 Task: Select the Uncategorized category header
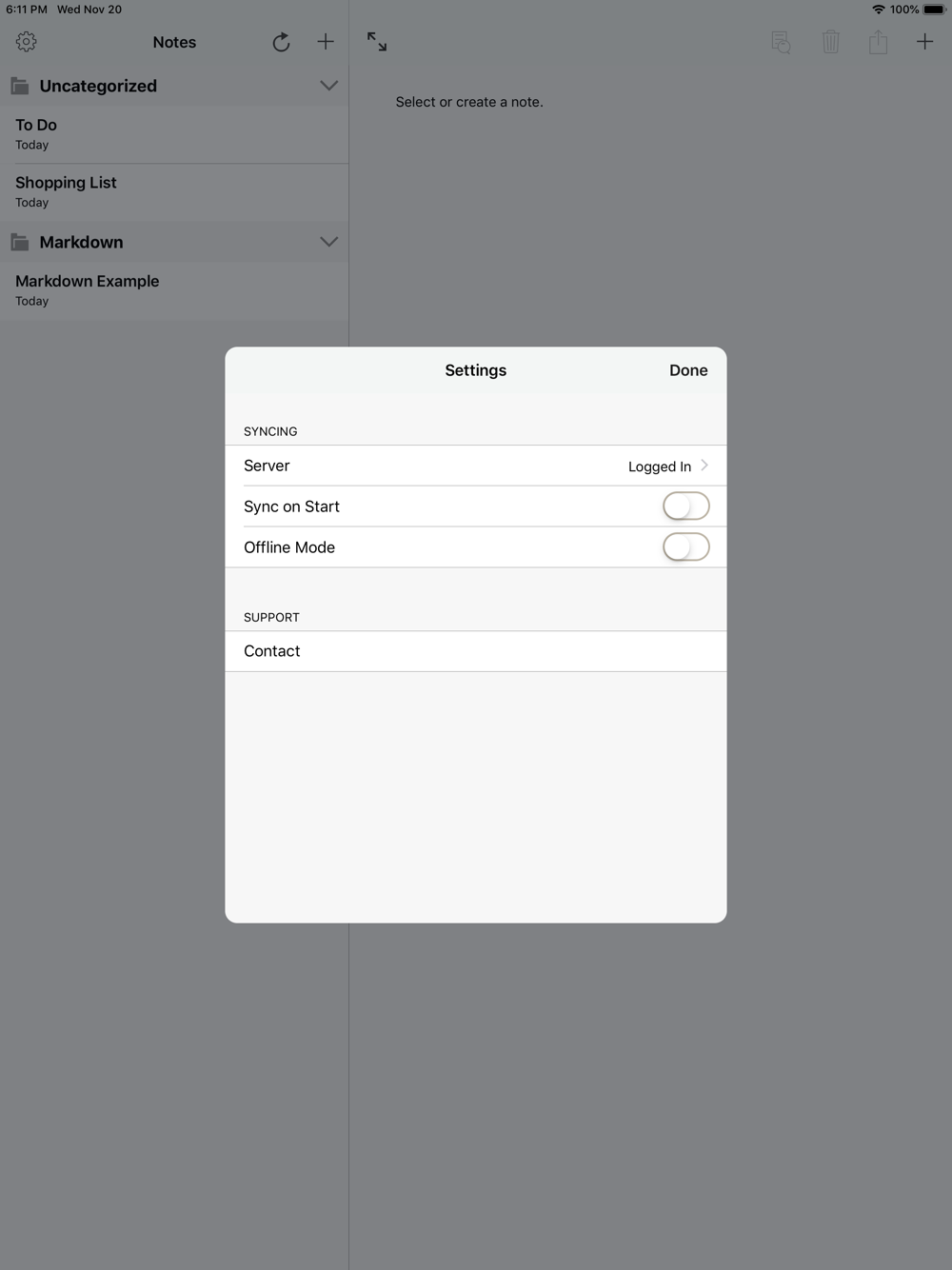click(x=174, y=86)
